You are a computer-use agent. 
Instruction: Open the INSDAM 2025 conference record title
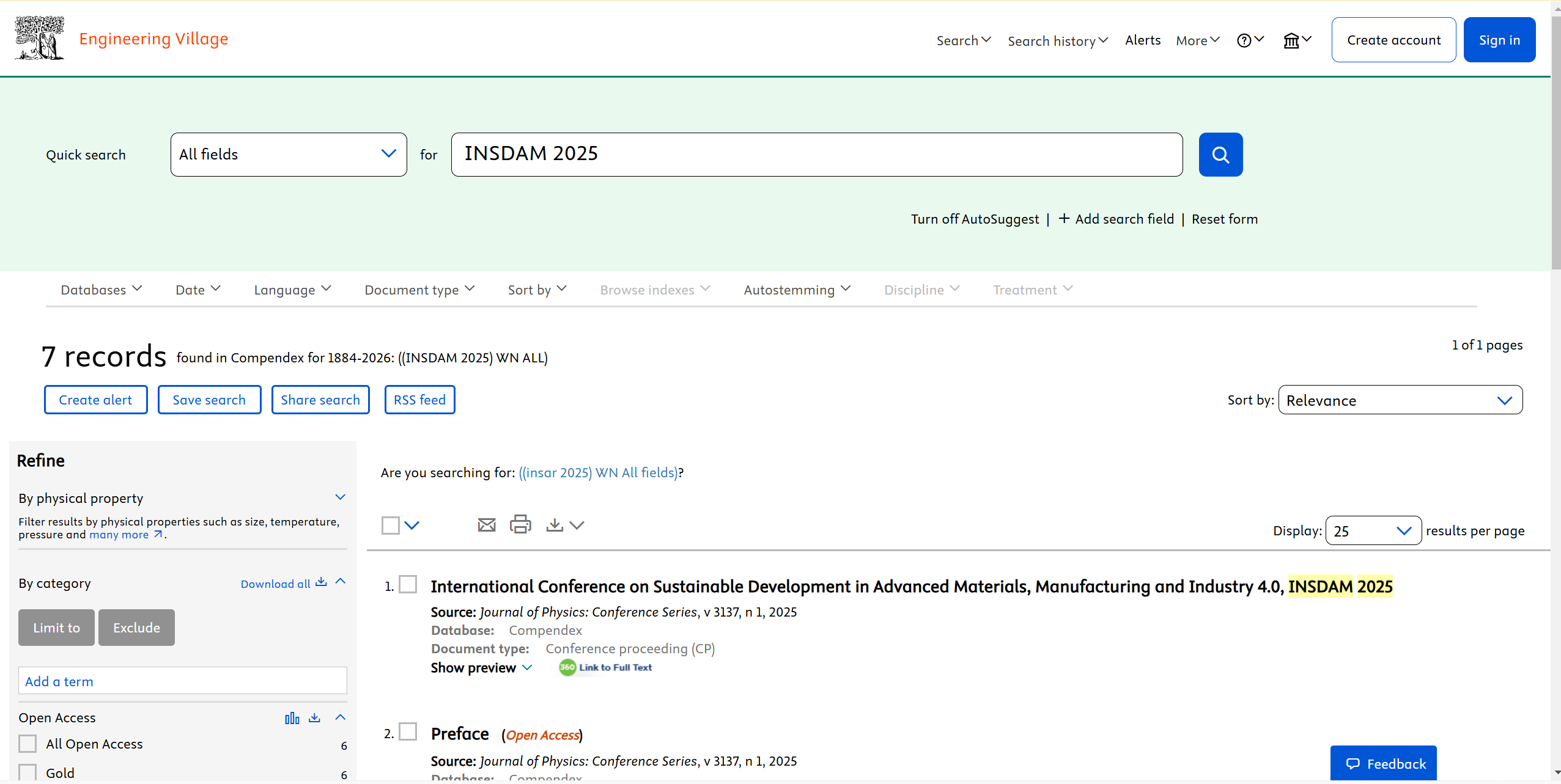[912, 586]
